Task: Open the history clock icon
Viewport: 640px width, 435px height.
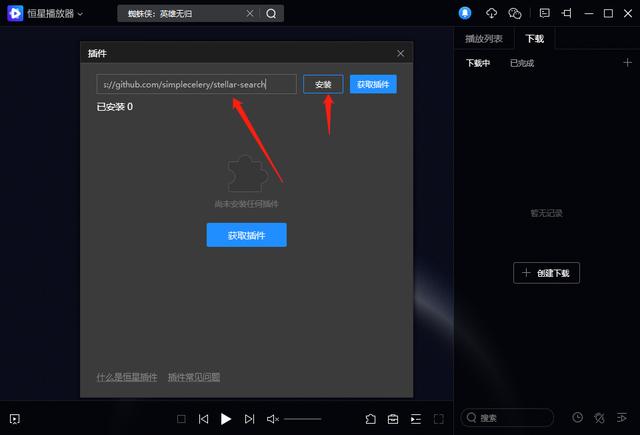Action: point(578,417)
